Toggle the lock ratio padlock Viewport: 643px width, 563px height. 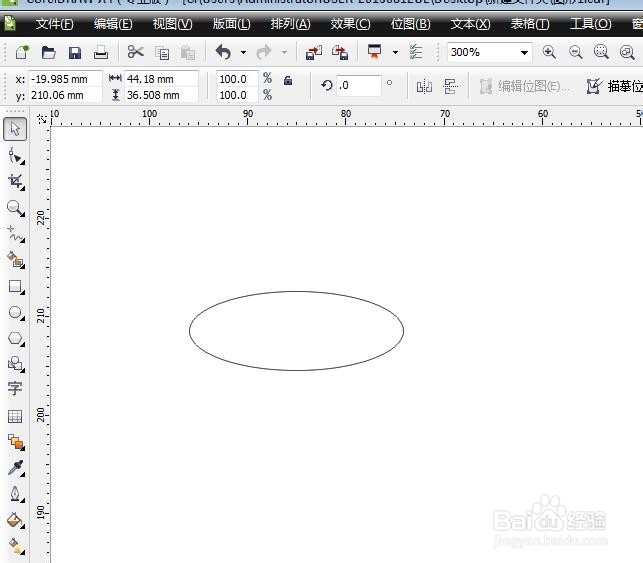click(x=288, y=80)
